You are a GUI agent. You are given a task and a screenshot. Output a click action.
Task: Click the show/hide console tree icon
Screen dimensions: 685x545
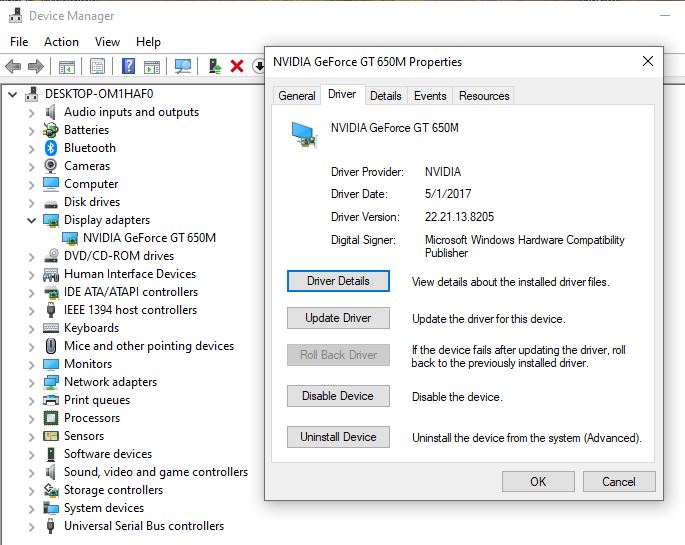[67, 67]
